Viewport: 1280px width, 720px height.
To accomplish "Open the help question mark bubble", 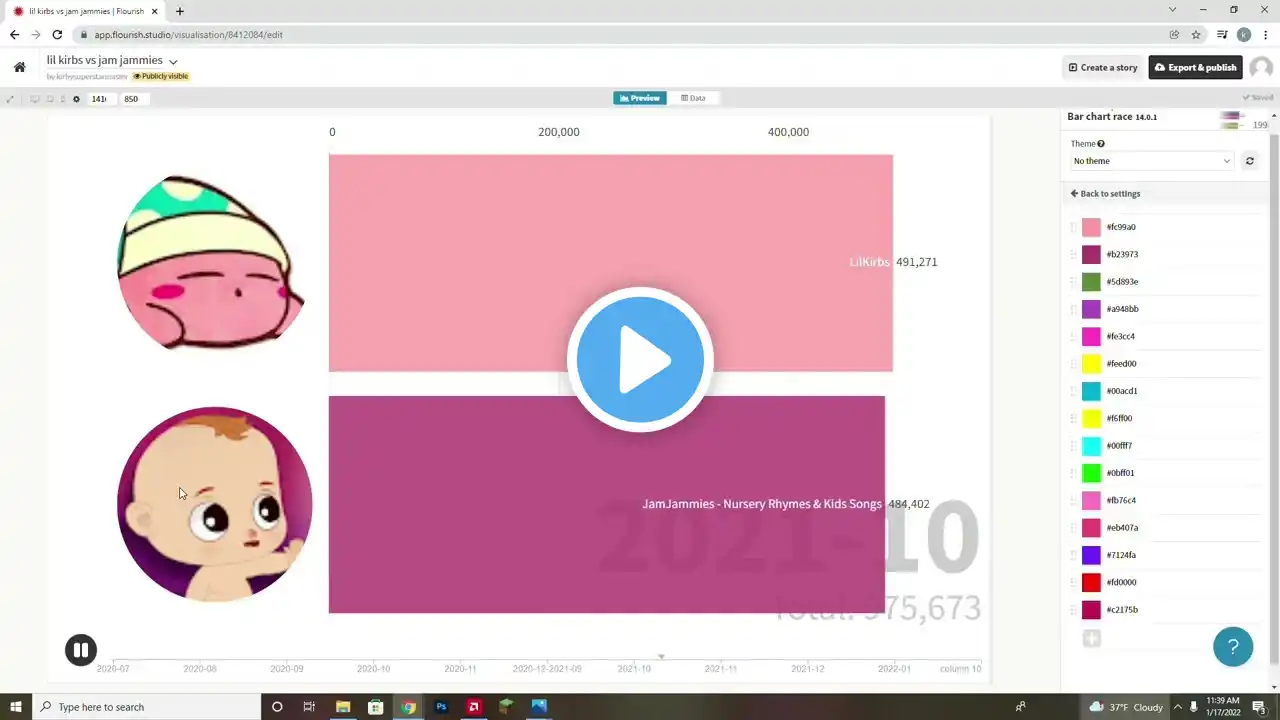I will 1233,646.
